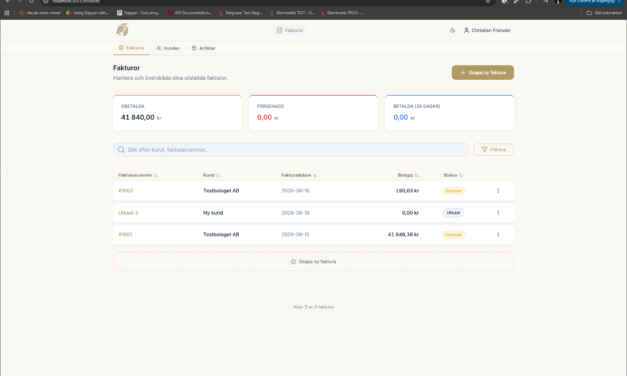Open the Alla bokmärken folder
The image size is (627, 376).
tap(604, 13)
